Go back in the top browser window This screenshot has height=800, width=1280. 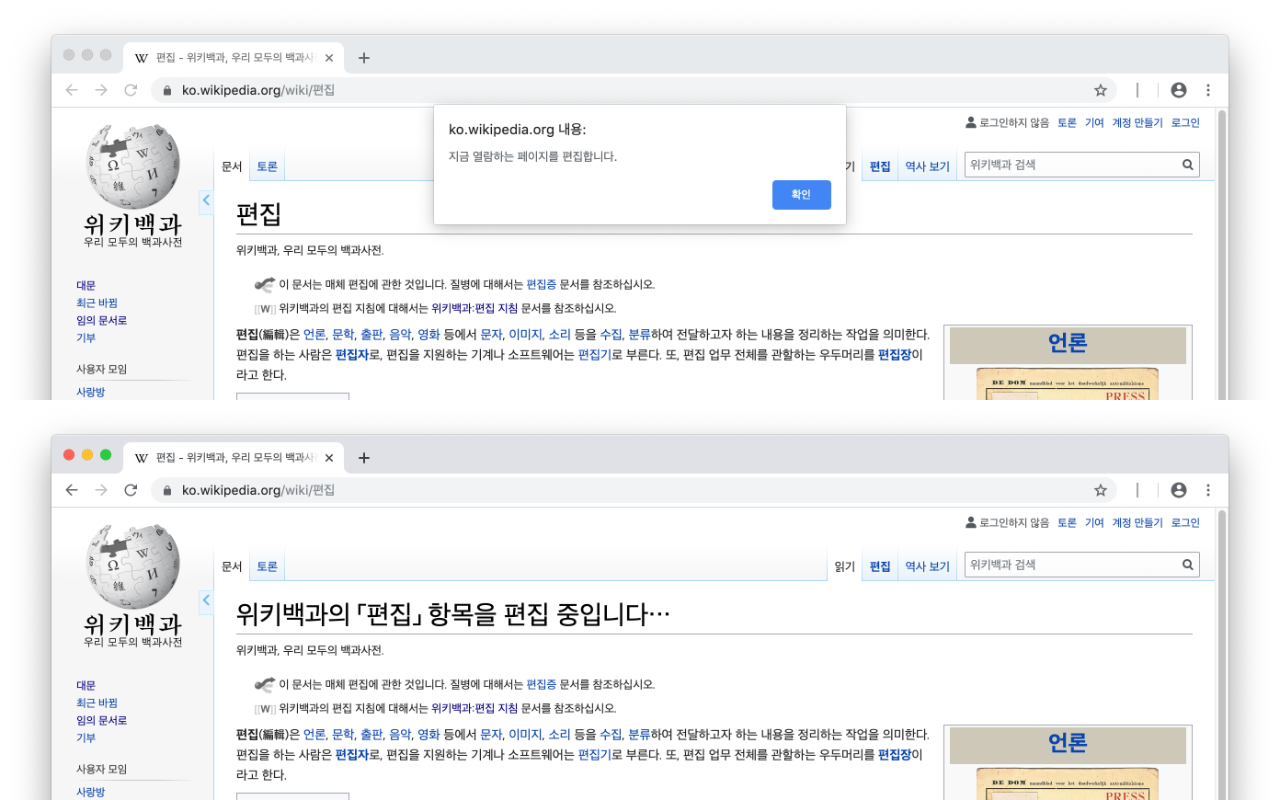click(x=71, y=90)
